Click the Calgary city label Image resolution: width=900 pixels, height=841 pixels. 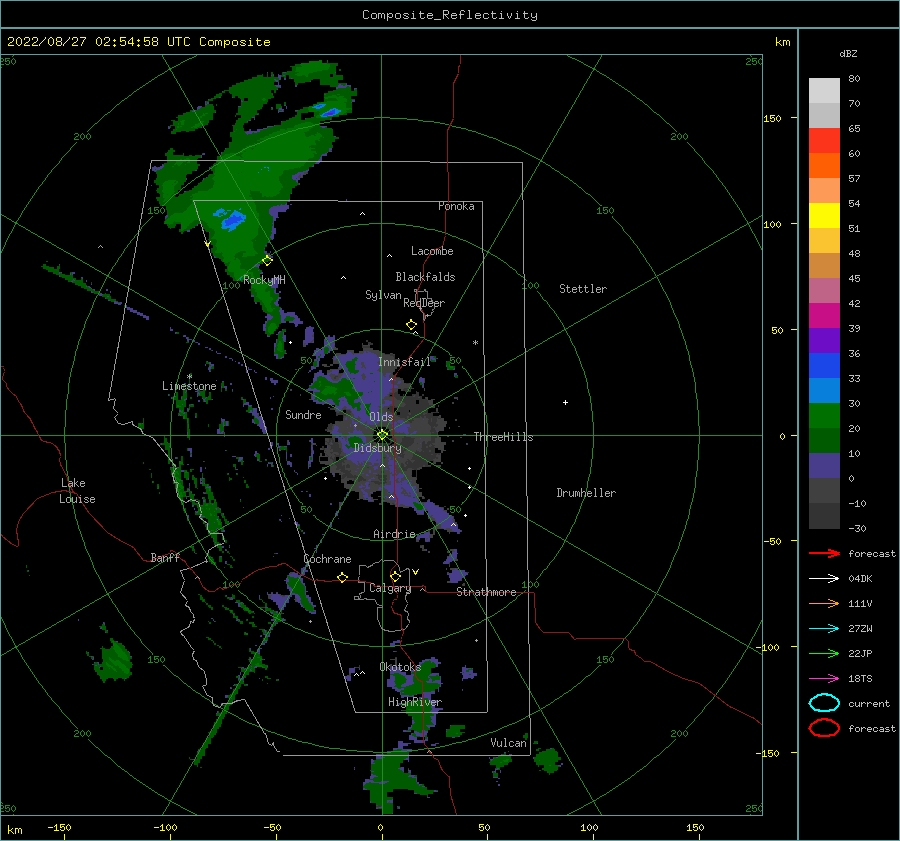390,588
